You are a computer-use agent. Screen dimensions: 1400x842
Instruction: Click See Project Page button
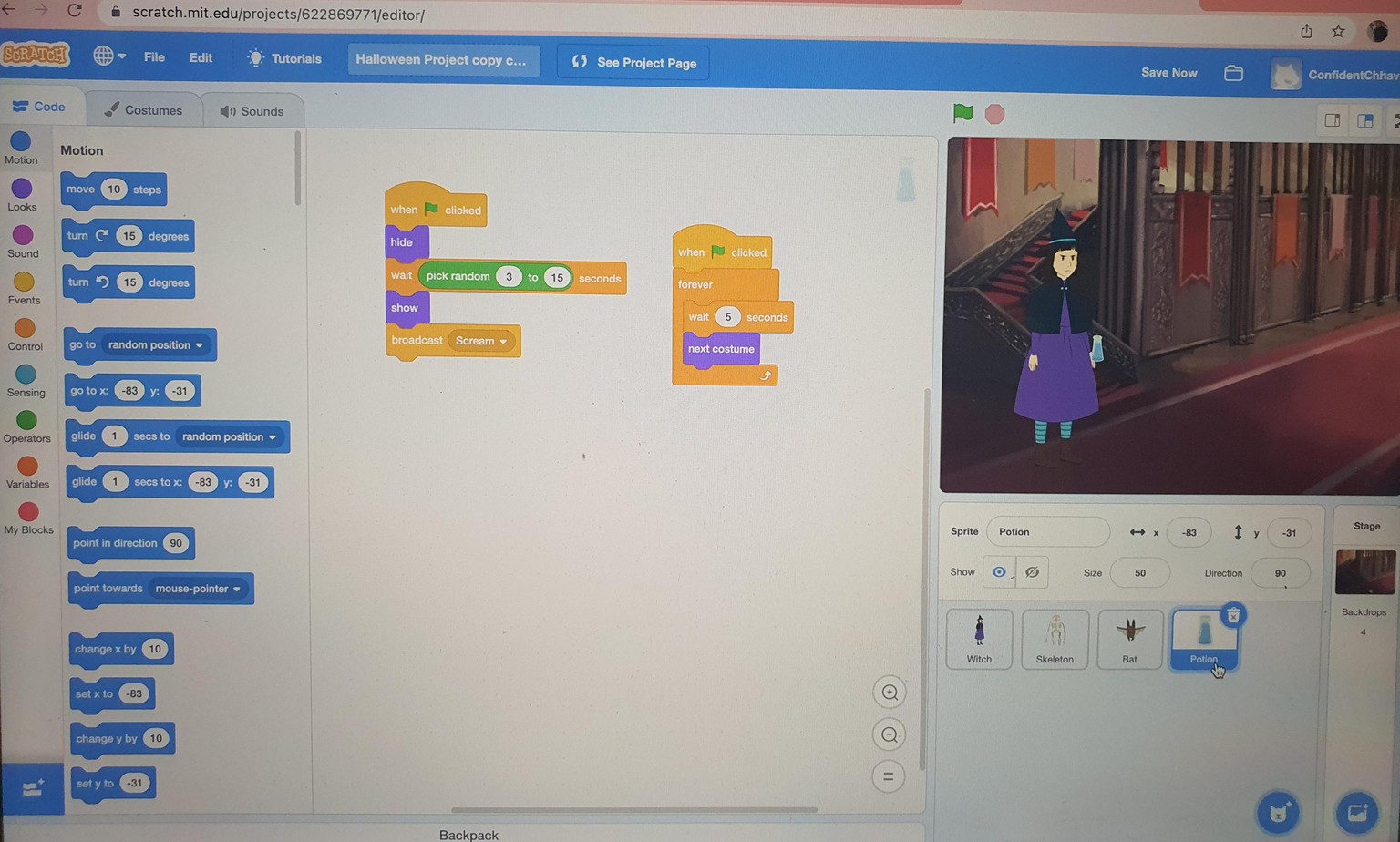coord(633,63)
